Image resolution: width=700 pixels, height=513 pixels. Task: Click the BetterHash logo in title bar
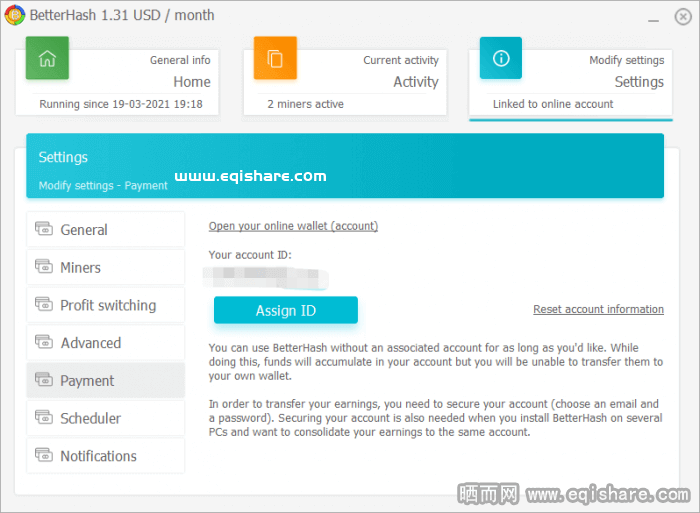(13, 15)
